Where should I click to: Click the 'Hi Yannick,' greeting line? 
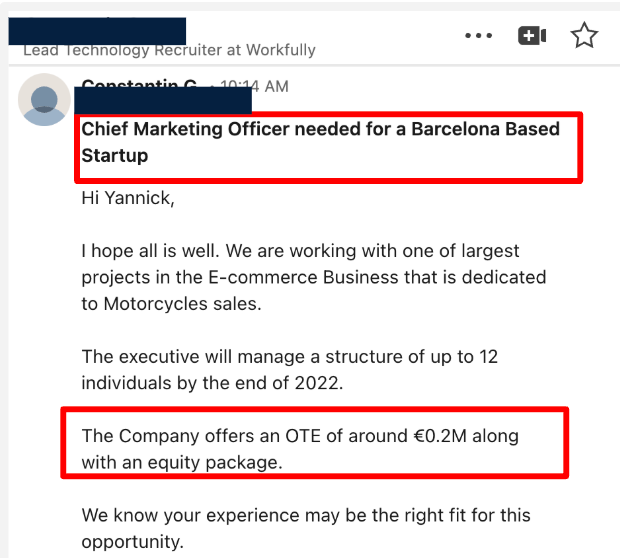click(x=128, y=198)
